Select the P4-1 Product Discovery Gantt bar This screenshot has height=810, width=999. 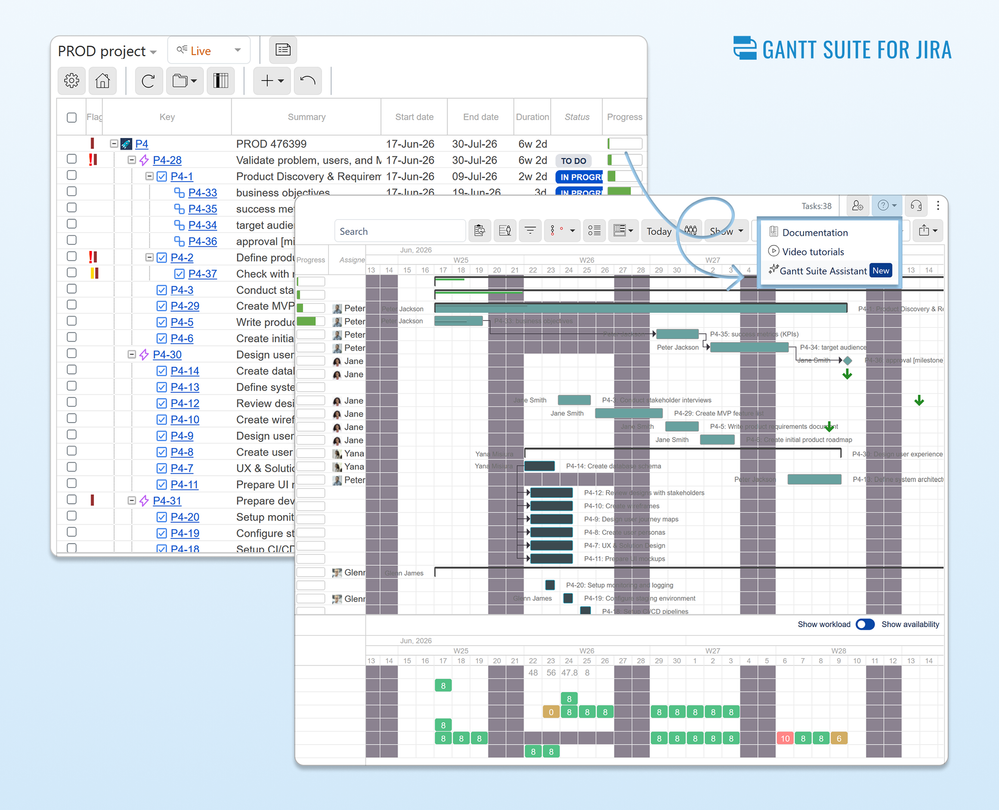pos(641,308)
